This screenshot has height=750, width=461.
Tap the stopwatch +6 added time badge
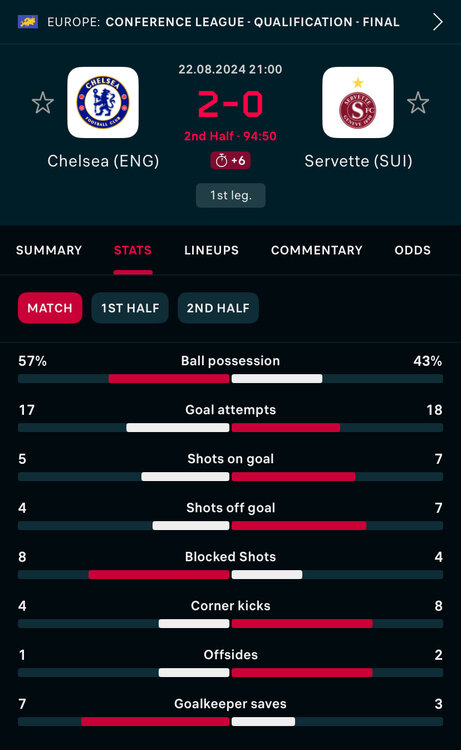230,161
